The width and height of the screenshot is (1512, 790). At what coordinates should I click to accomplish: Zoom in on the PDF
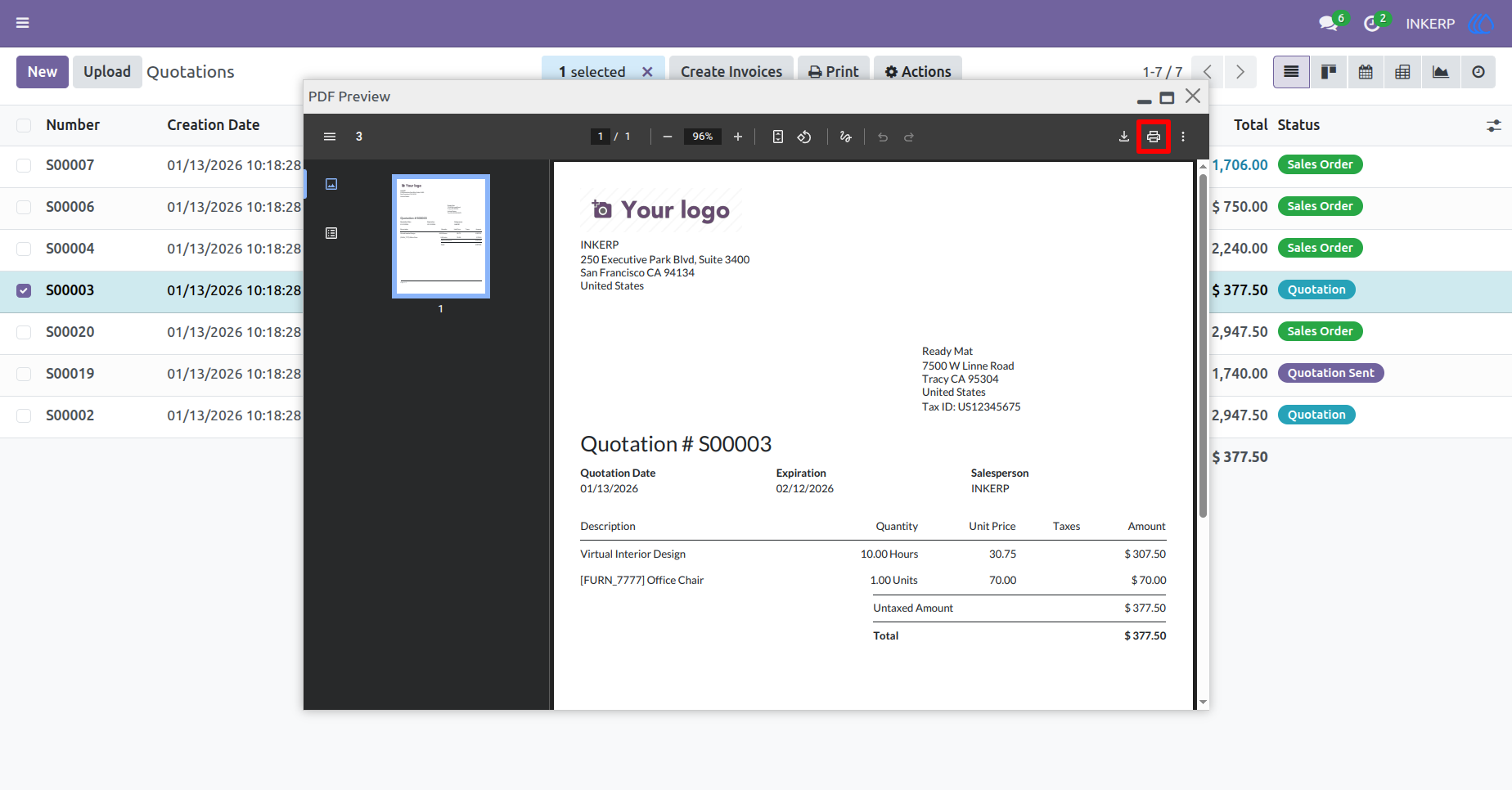(738, 137)
